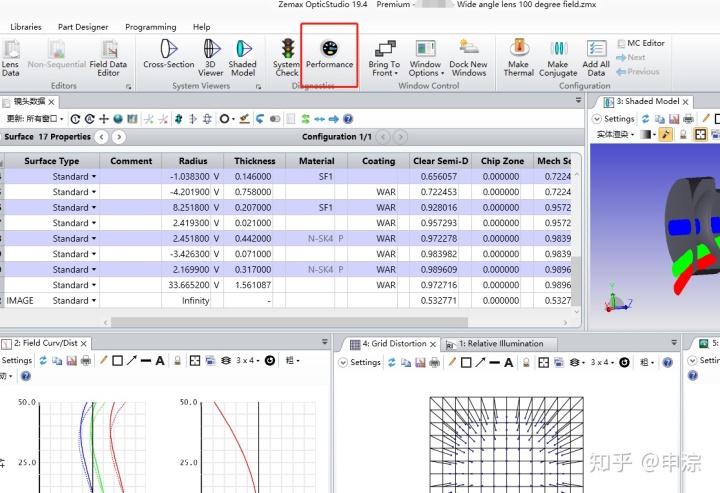Go to previous surface in Surface 17 Properties
Viewport: 720px width, 493px height.
[101, 137]
